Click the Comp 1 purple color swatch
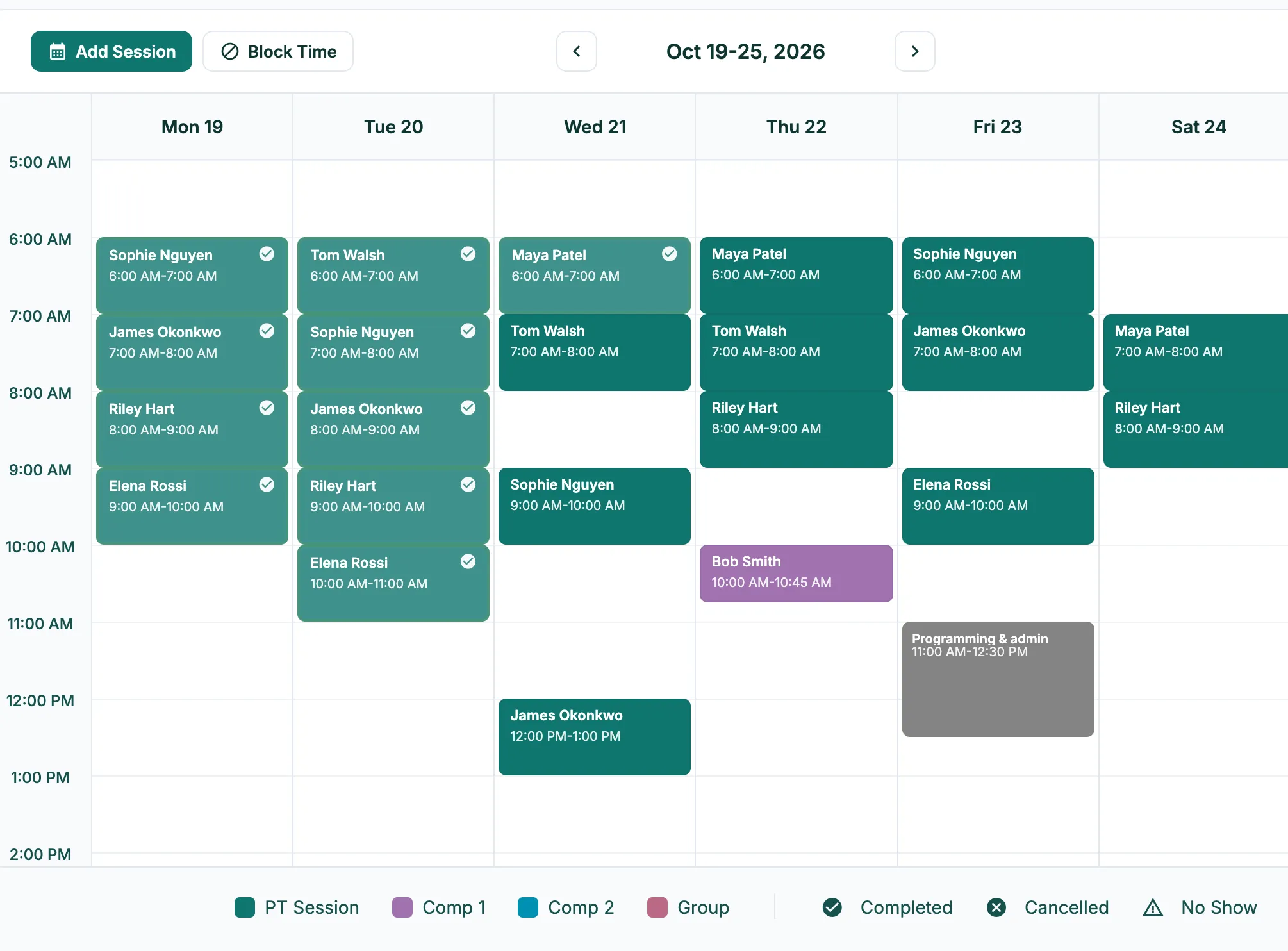Viewport: 1288px width, 951px height. (x=402, y=907)
